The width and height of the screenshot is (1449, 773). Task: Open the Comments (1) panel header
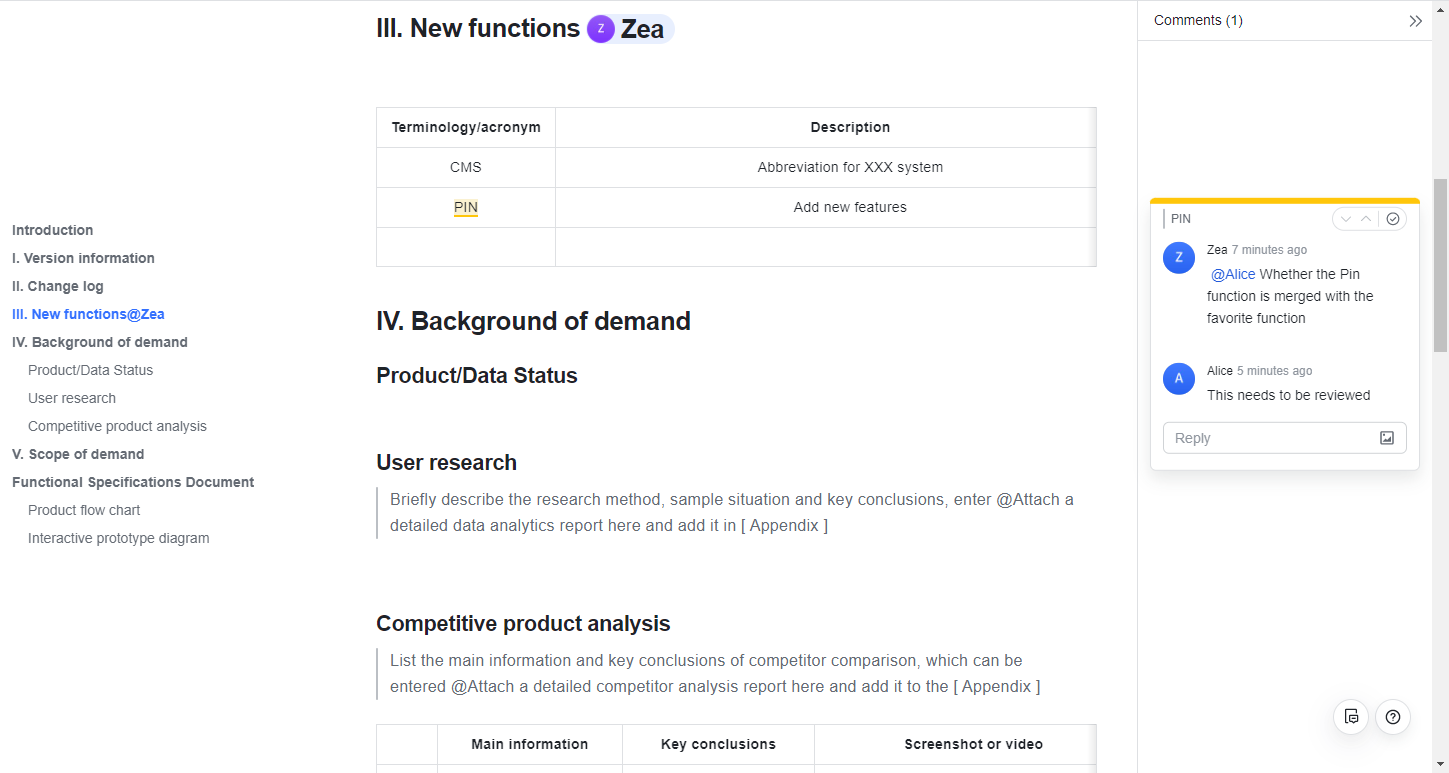(x=1197, y=20)
